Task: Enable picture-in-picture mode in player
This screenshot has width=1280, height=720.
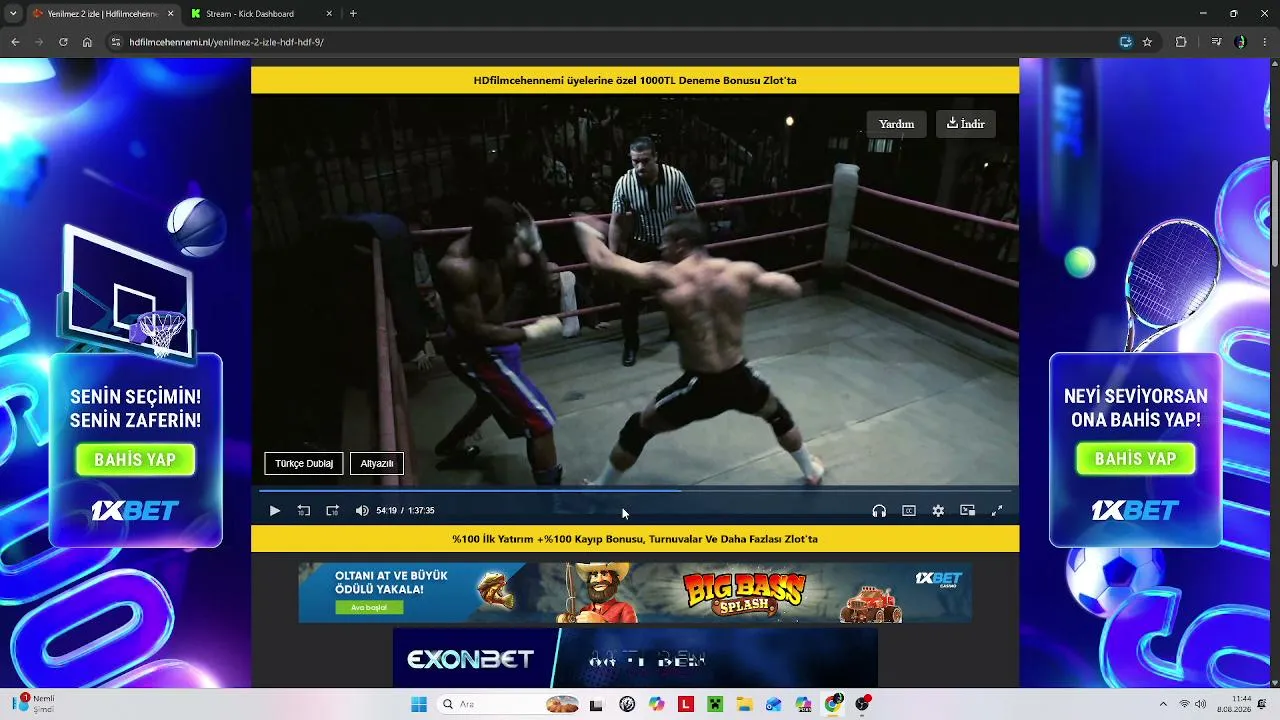Action: 967,511
